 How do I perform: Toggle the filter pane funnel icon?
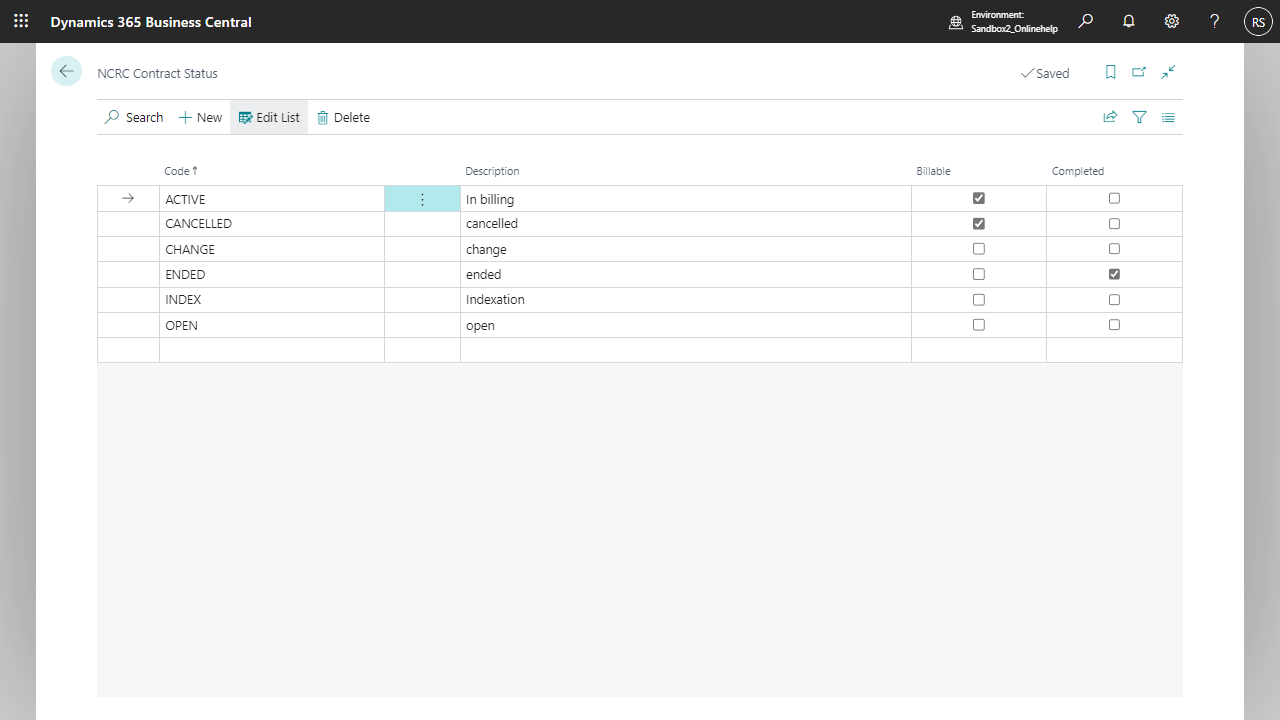coord(1139,117)
